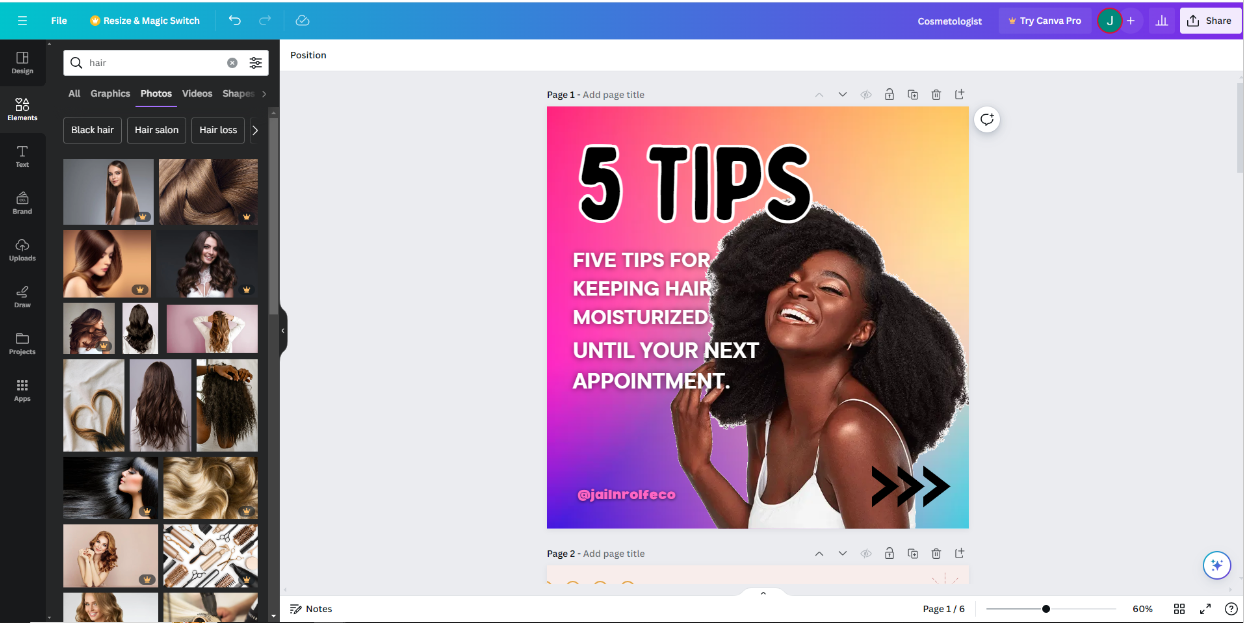Collapse the side panel with the arrow
Image resolution: width=1244 pixels, height=623 pixels.
click(x=283, y=330)
